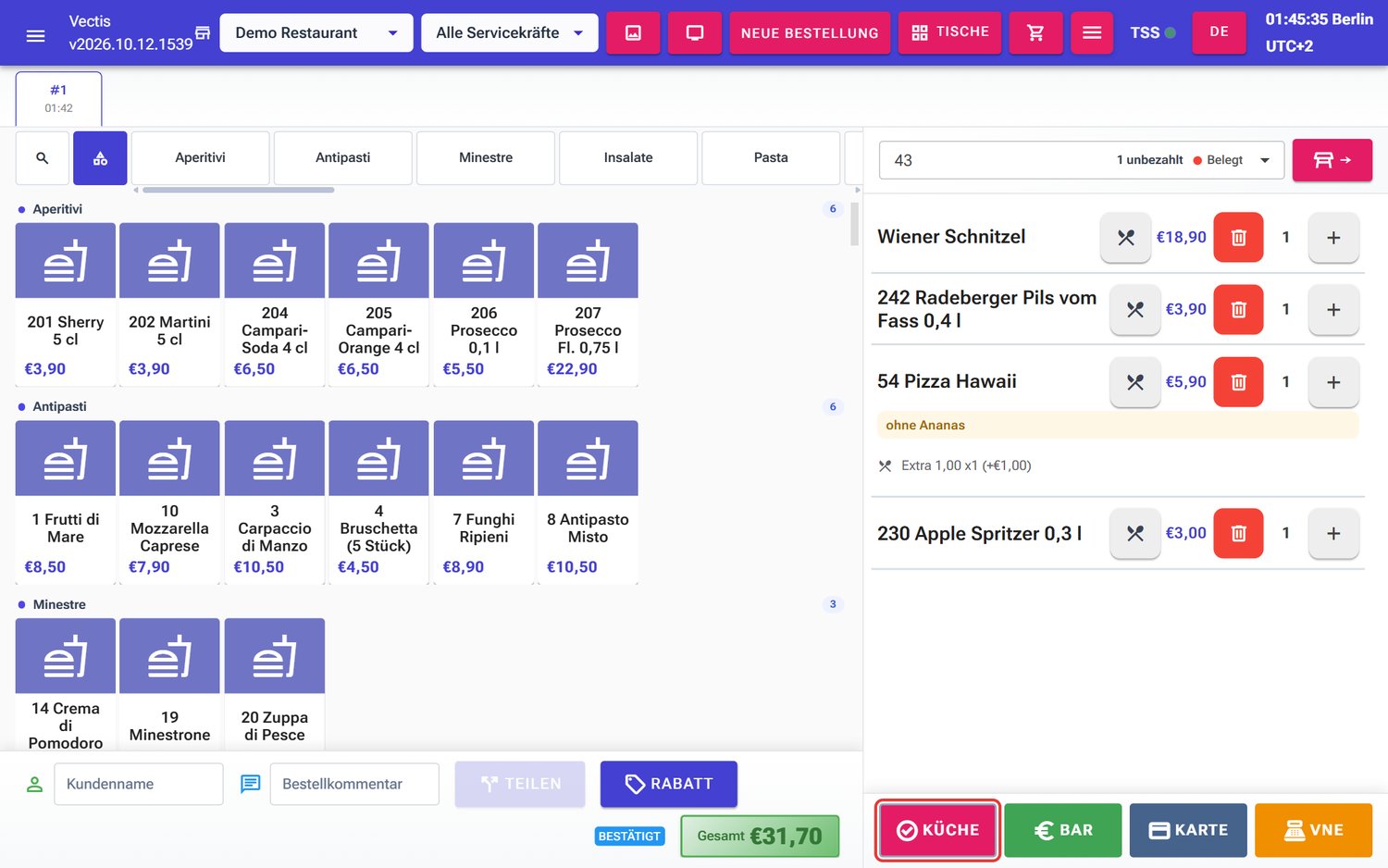Toggle the category view icon button
The height and width of the screenshot is (868, 1388).
coord(100,158)
